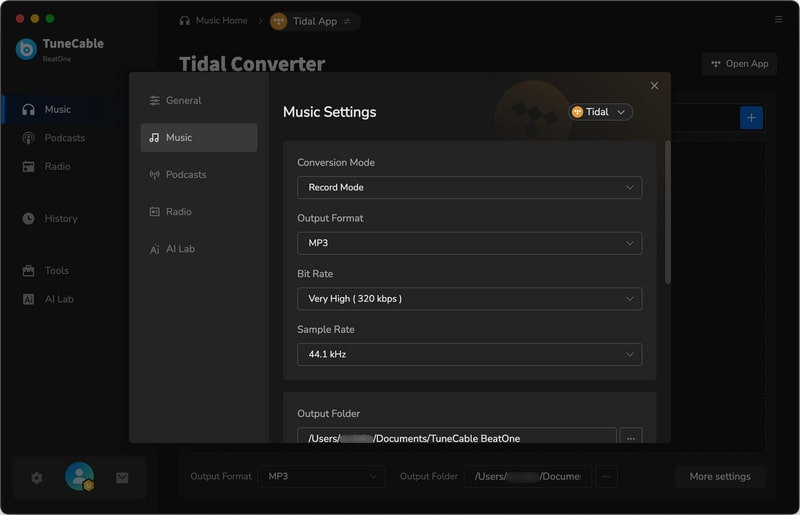This screenshot has height=515, width=800.
Task: Click the settings dialog scrollbar
Action: 667,212
